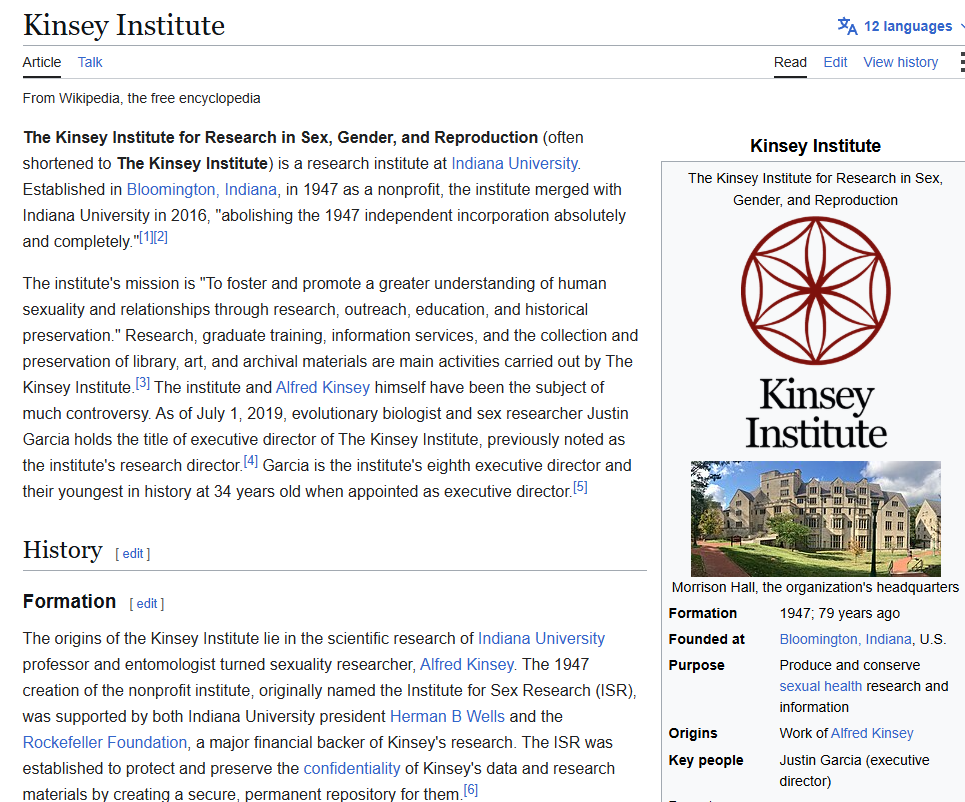The height and width of the screenshot is (802, 965).
Task: Open the Morrison Hall photo
Action: tap(815, 519)
